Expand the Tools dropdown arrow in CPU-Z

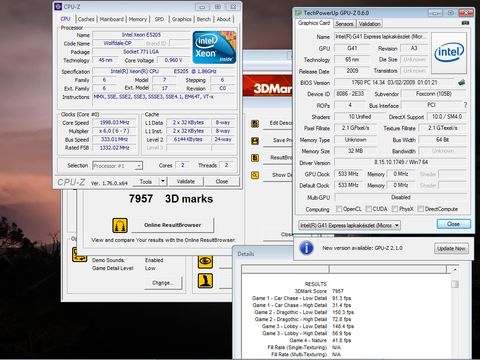click(163, 181)
